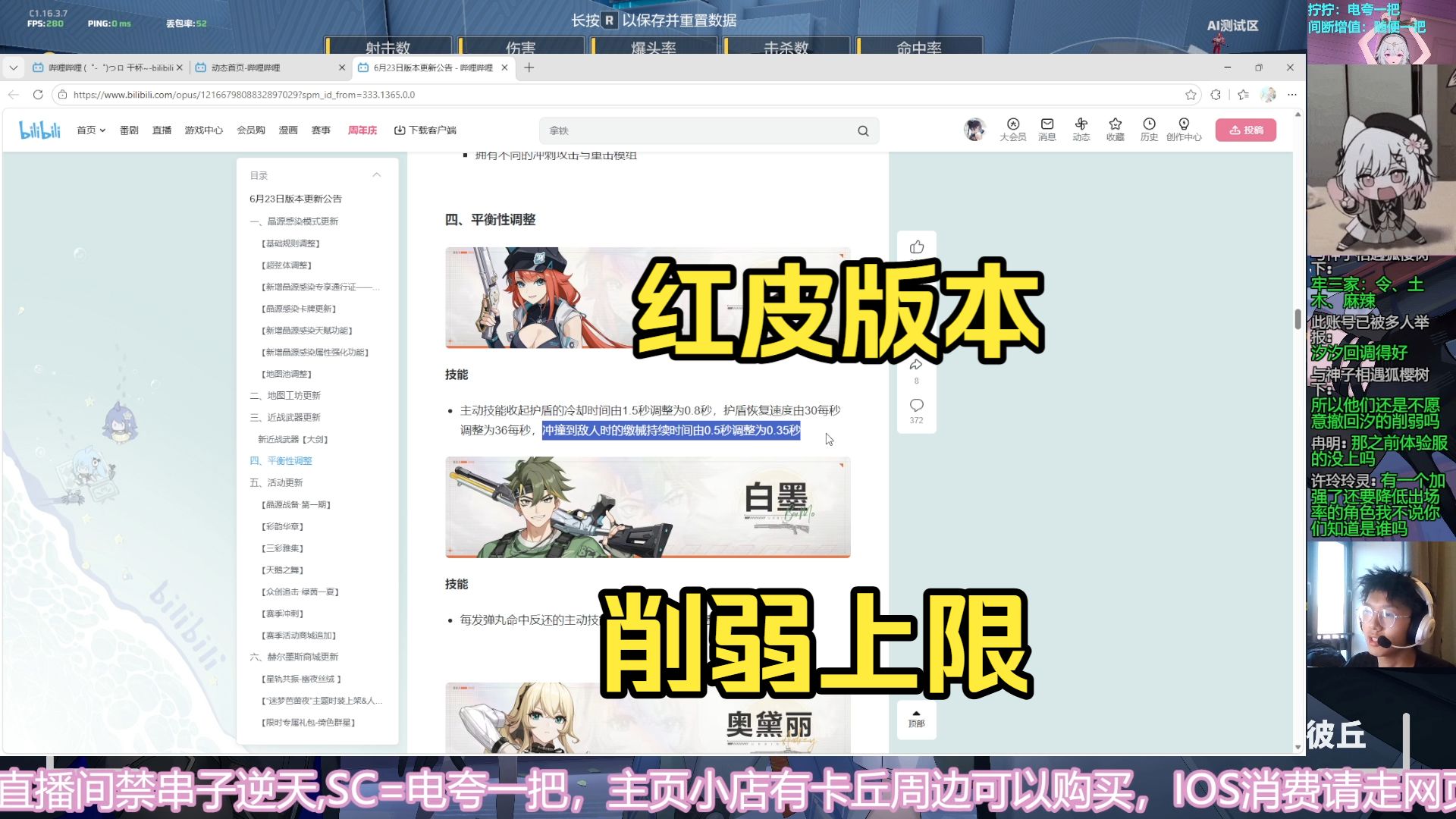Collapse the 目录 table of contents
Viewport: 1456px width, 819px height.
pyautogui.click(x=377, y=175)
